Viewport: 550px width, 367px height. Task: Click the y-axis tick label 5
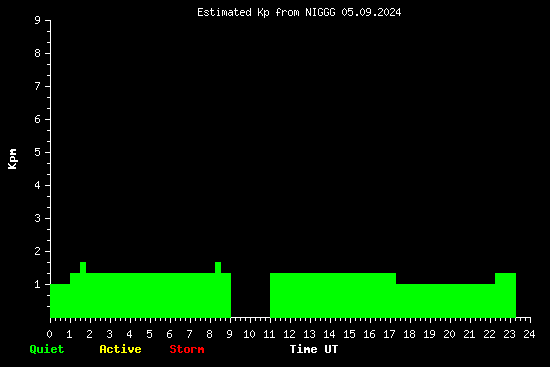click(x=37, y=152)
